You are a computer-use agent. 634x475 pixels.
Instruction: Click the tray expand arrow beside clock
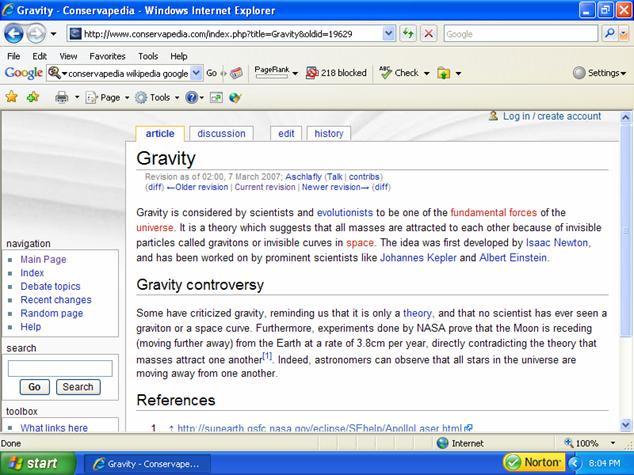[x=575, y=463]
